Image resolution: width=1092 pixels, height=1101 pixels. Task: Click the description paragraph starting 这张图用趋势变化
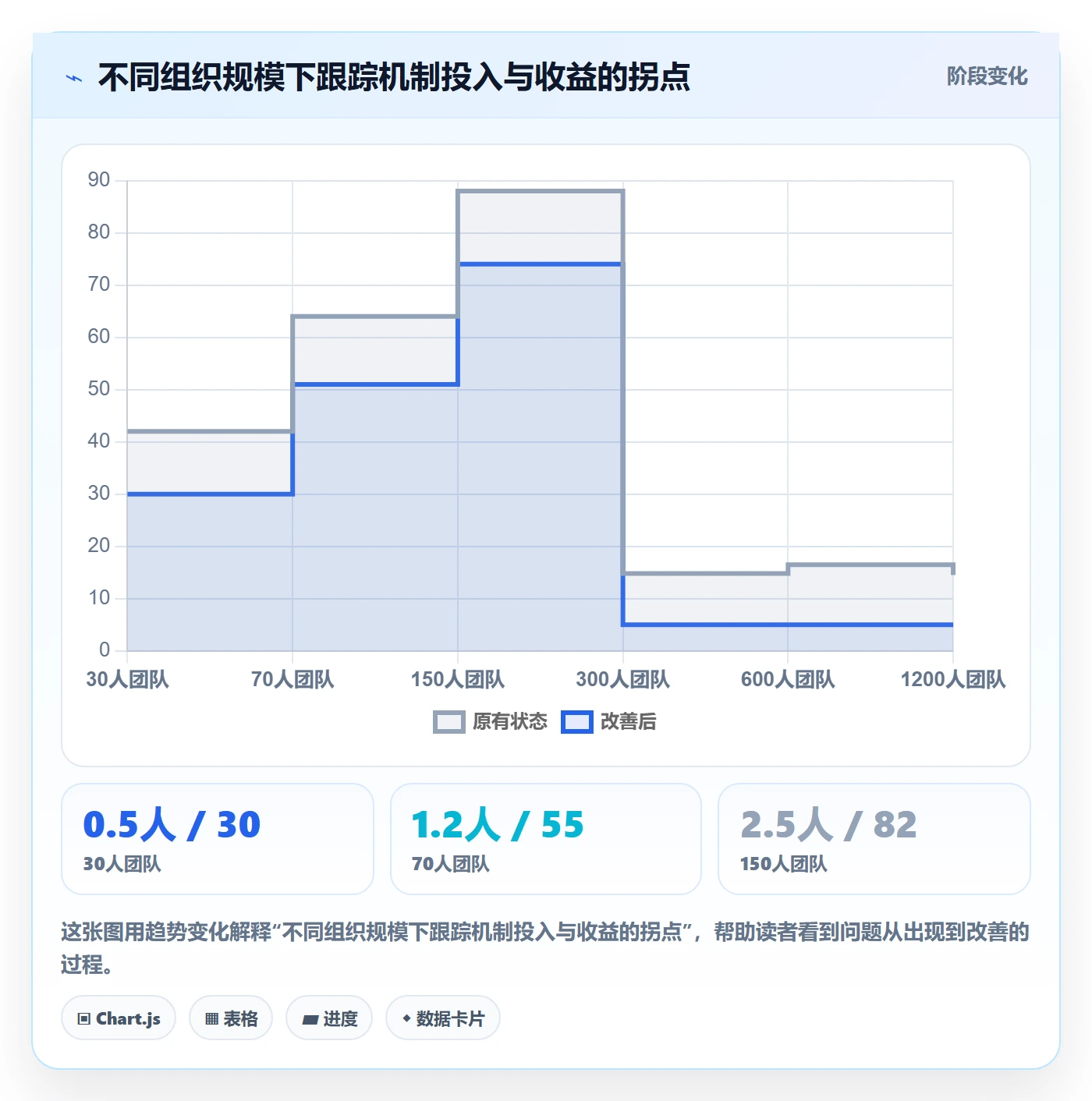pyautogui.click(x=545, y=948)
